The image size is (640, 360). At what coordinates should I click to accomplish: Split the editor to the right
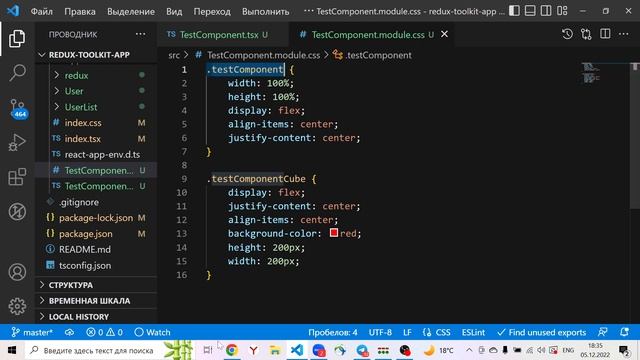(605, 34)
